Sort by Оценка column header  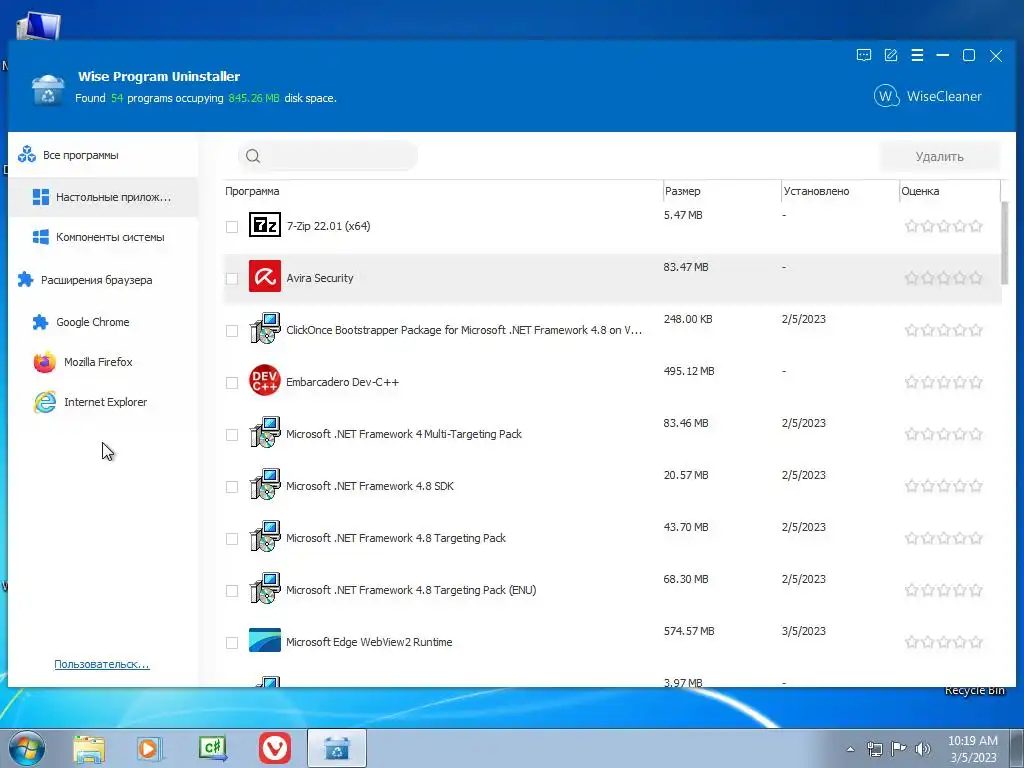[949, 191]
